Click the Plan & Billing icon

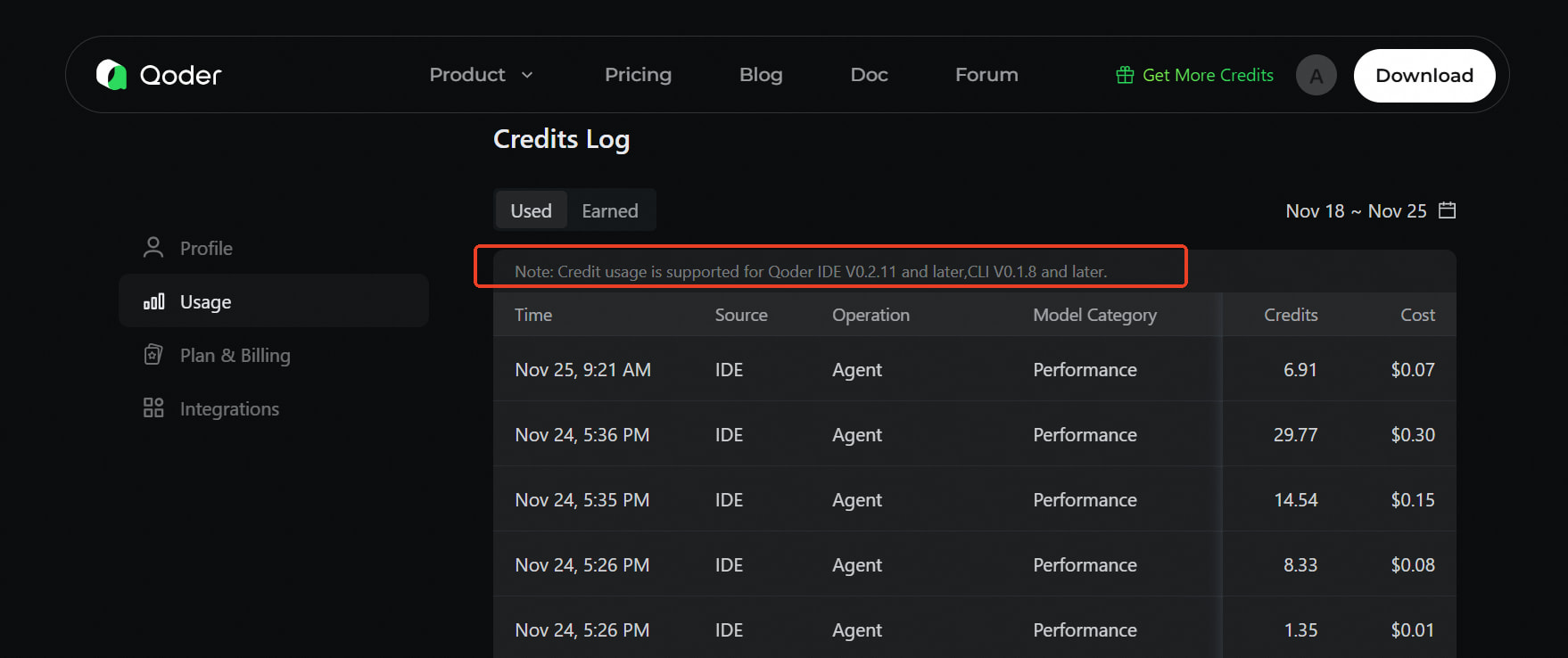point(153,355)
